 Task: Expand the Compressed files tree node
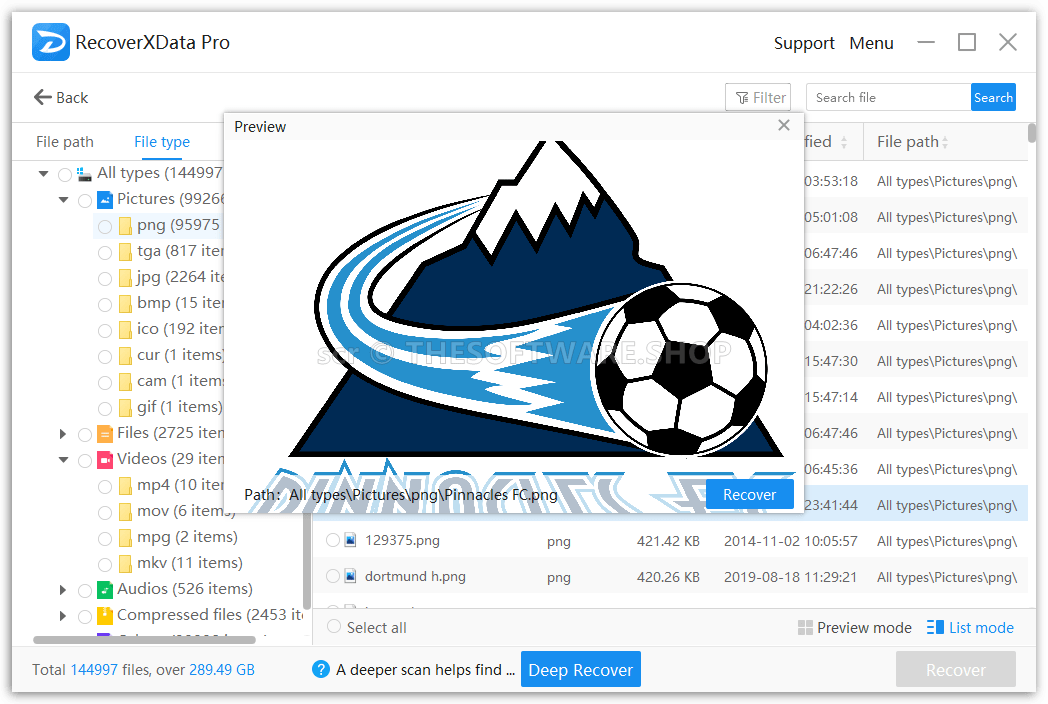click(x=63, y=616)
